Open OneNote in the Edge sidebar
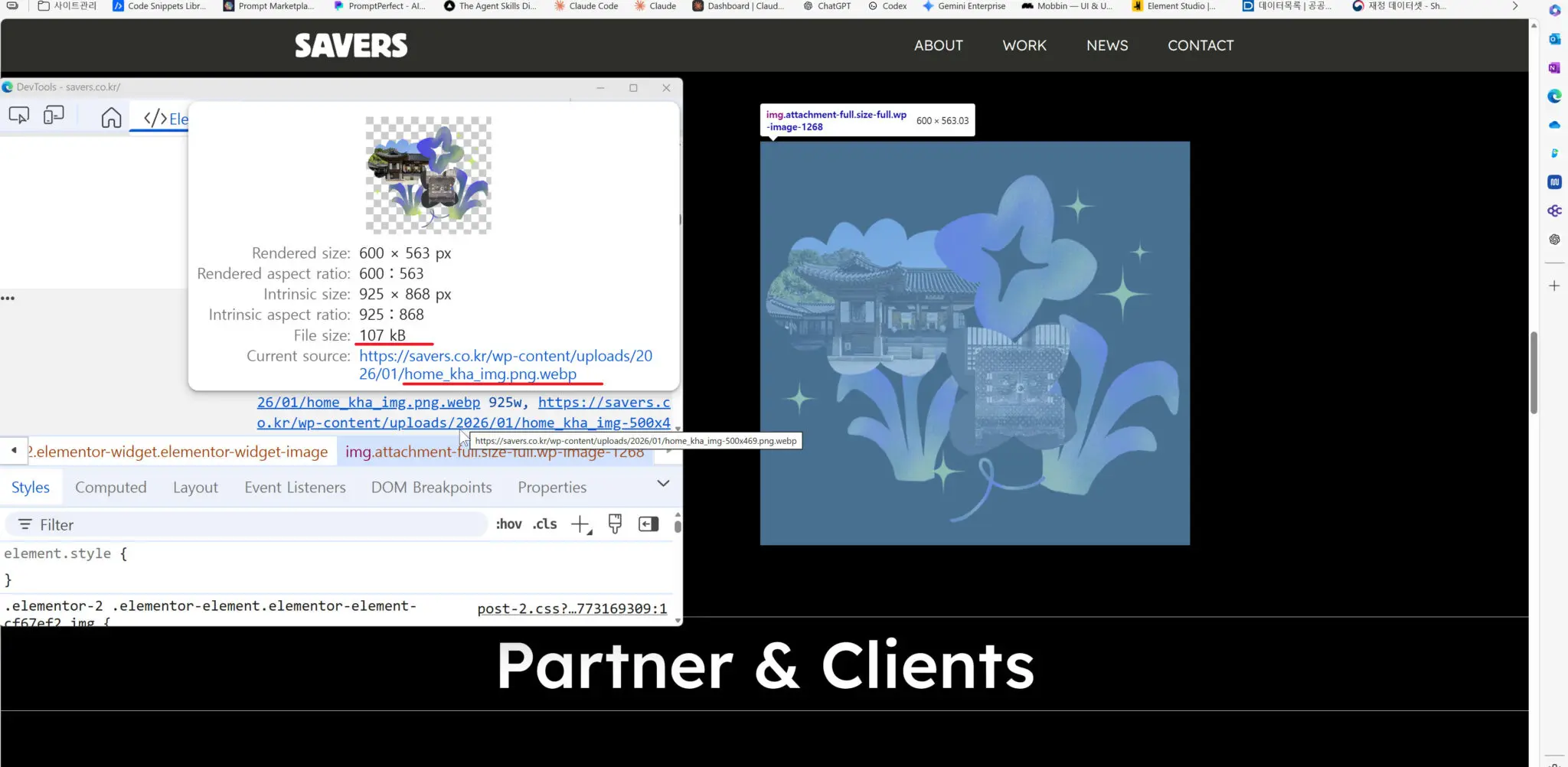This screenshot has height=767, width=1568. click(1554, 67)
